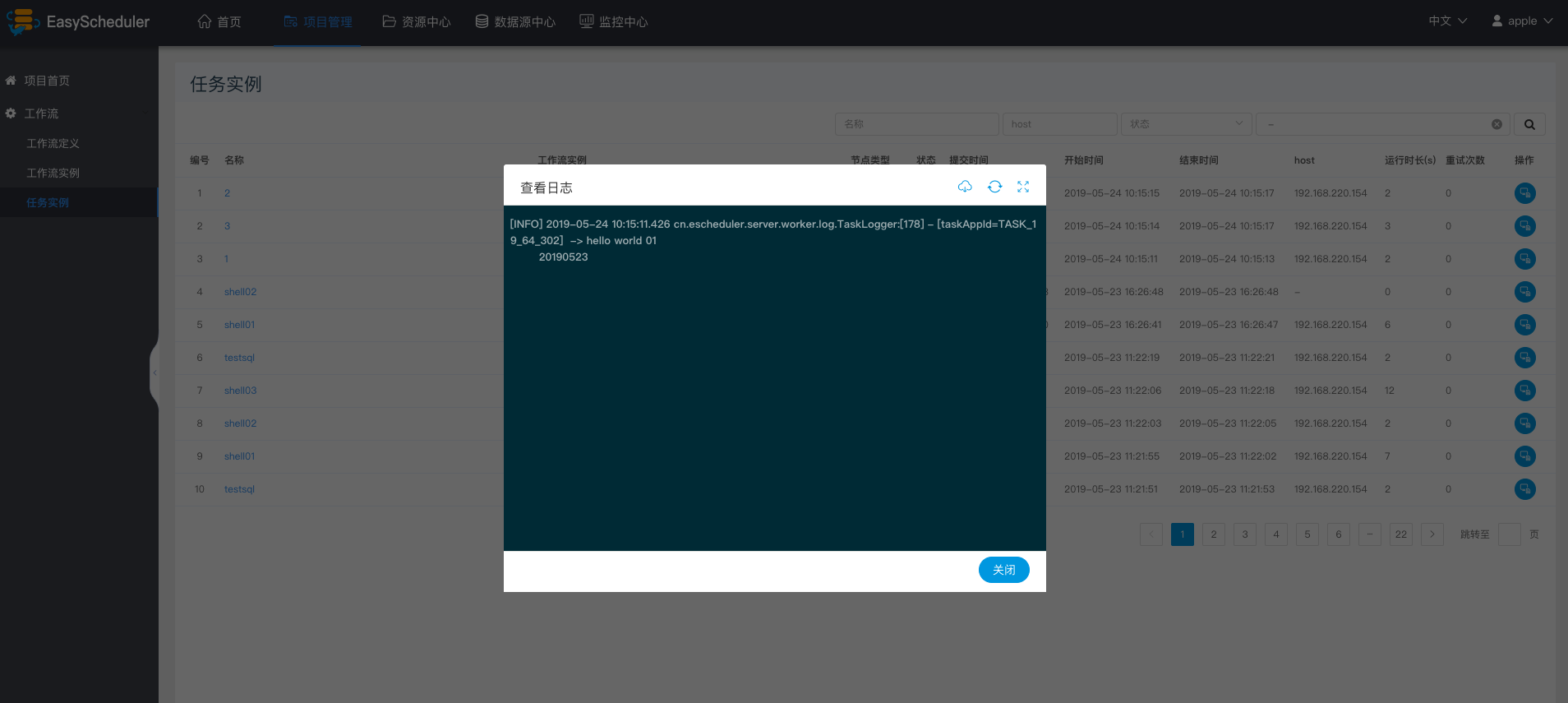Screen dimensions: 1568x703
Task: Clear the date range filter
Action: click(1497, 124)
